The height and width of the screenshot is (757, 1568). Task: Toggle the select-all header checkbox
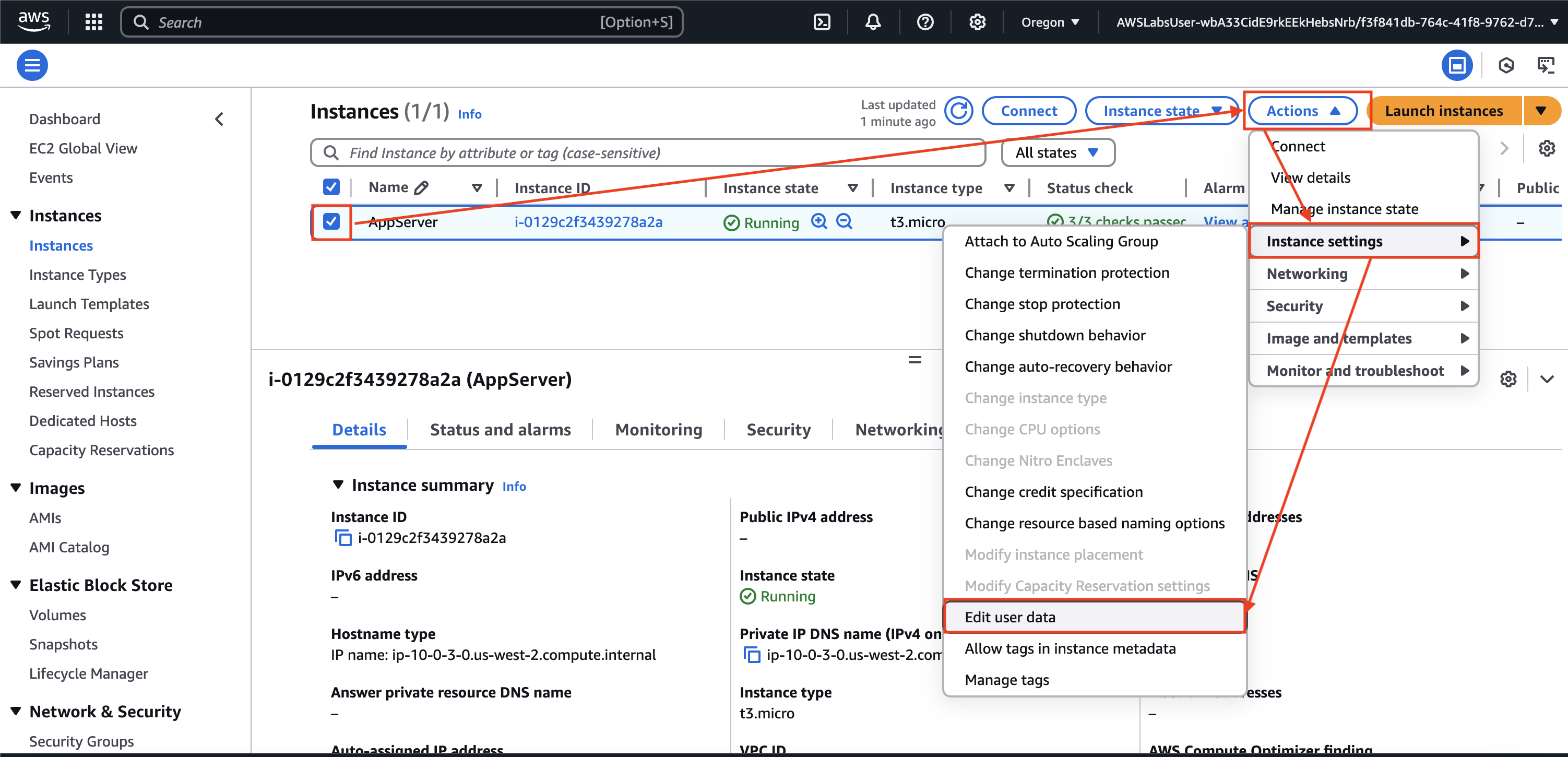click(331, 187)
